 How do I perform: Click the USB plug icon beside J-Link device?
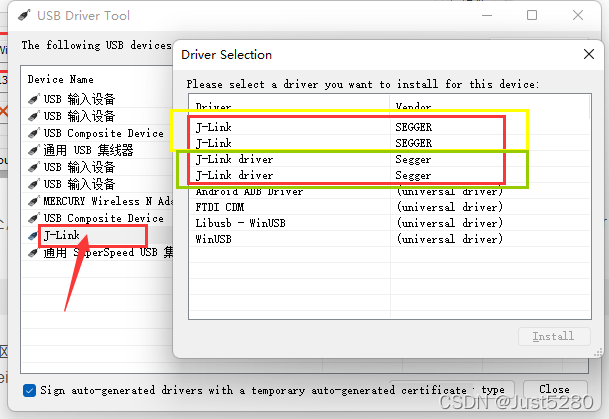[x=33, y=235]
